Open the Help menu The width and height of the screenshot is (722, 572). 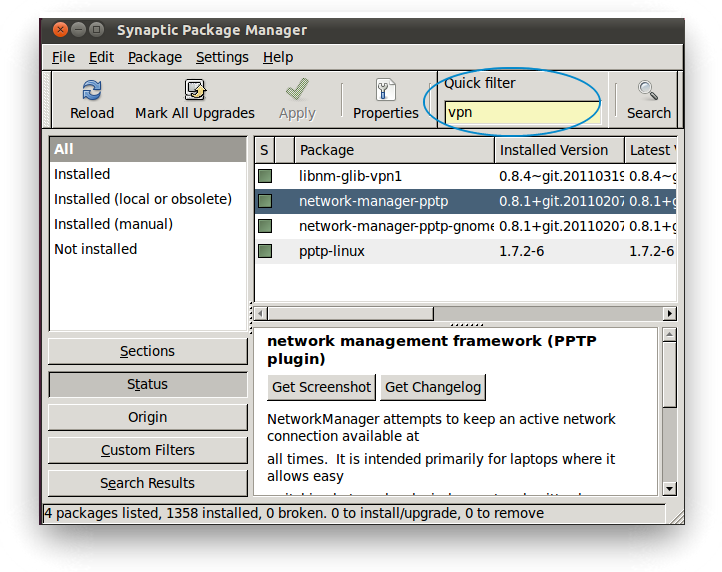click(x=278, y=57)
